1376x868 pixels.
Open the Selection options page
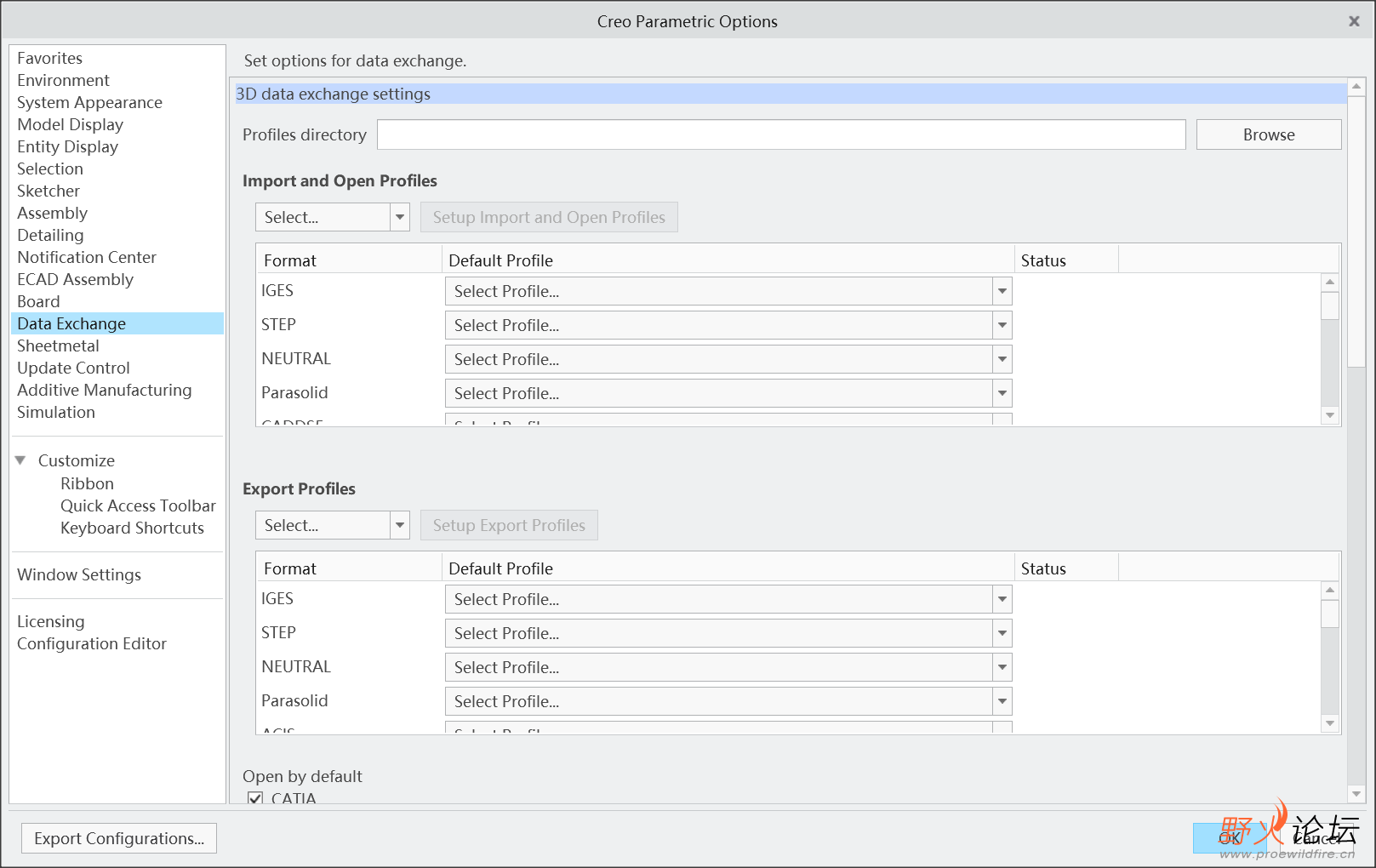point(50,168)
